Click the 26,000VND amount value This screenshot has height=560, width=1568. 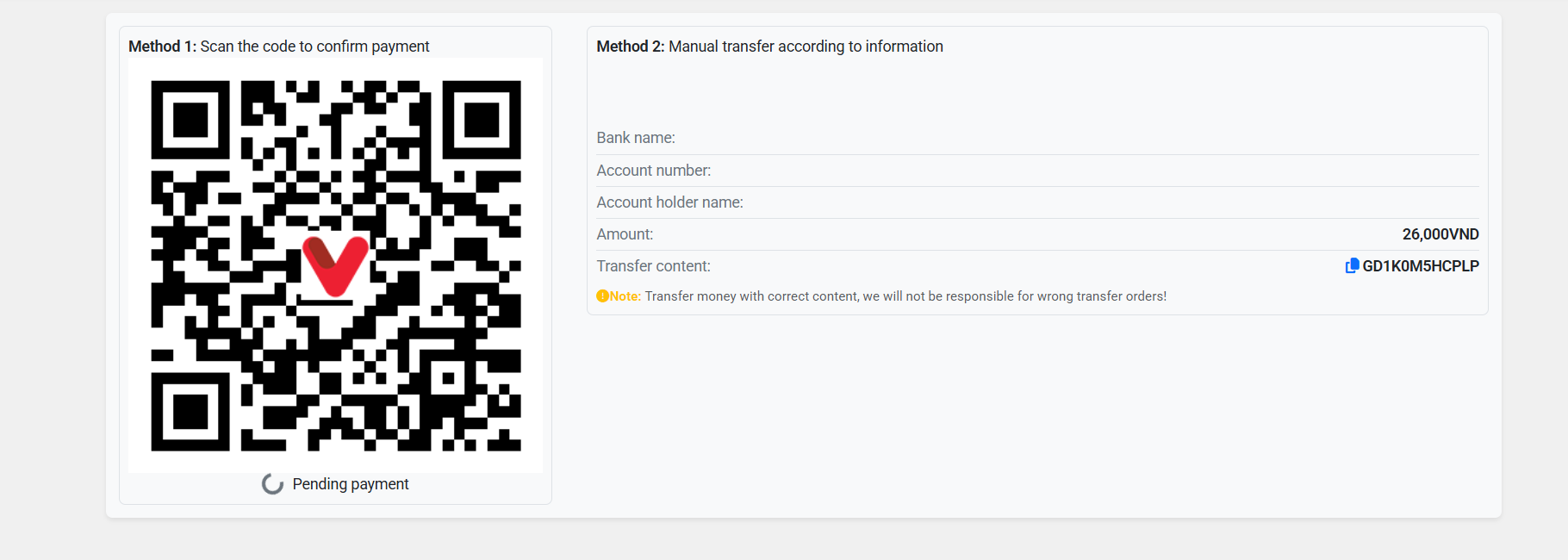pyautogui.click(x=1440, y=234)
